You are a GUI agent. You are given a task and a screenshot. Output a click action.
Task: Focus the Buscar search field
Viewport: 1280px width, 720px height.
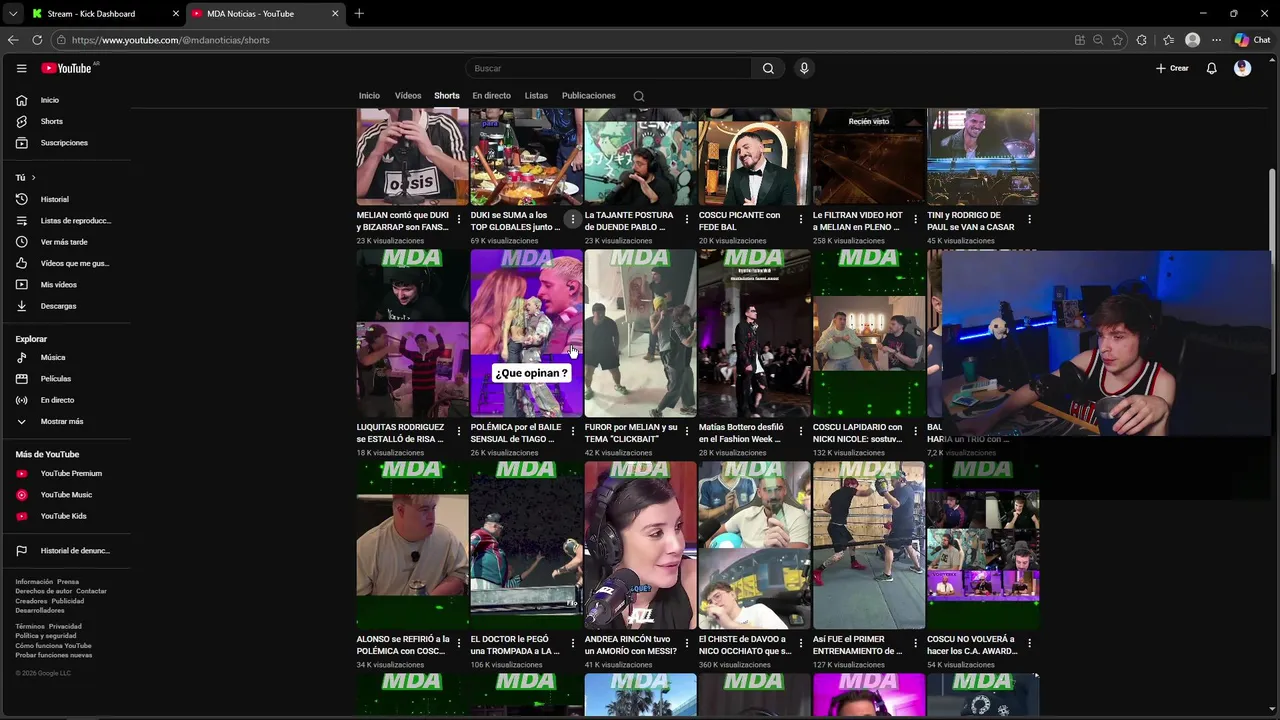608,68
